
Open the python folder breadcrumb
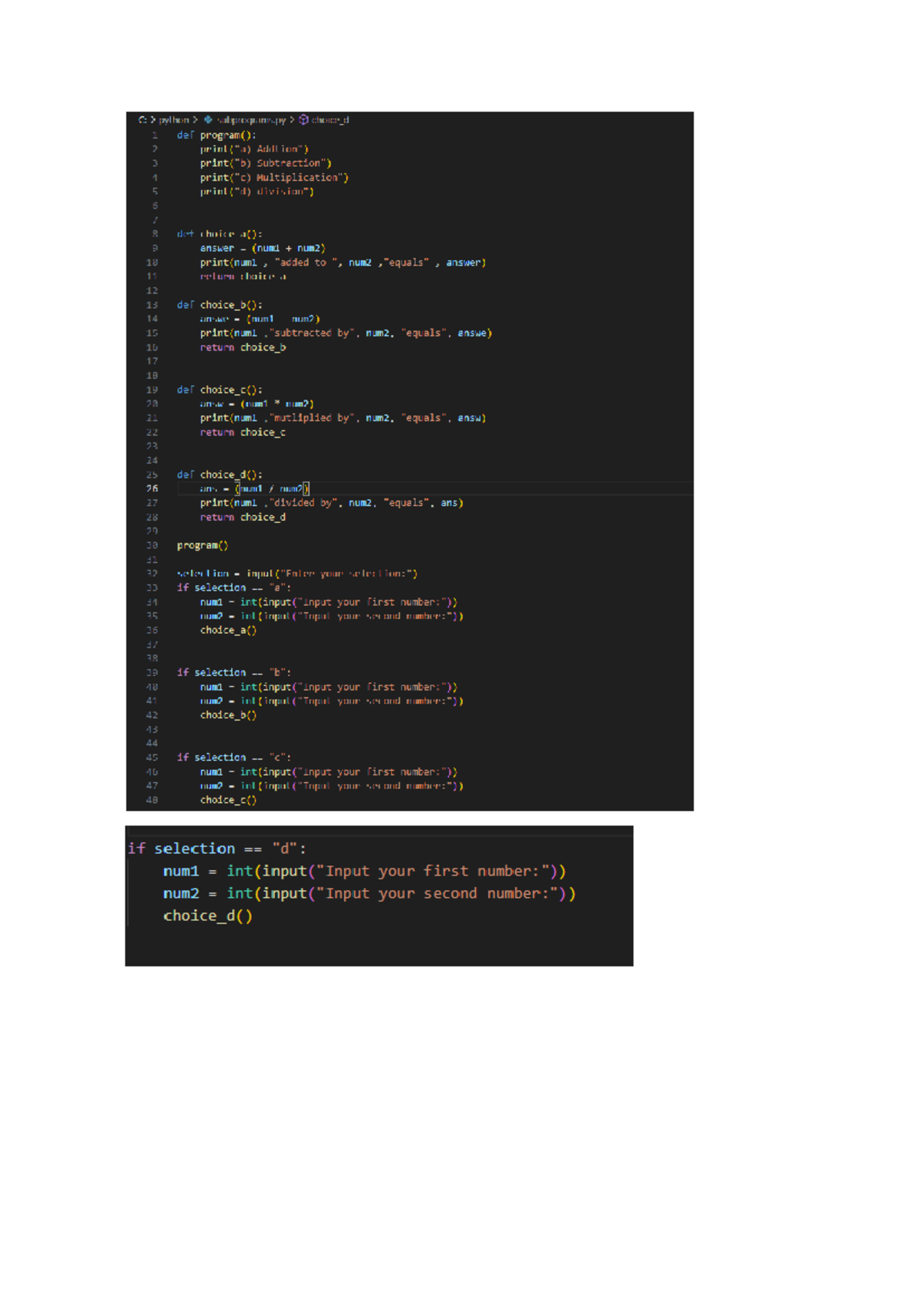[174, 120]
